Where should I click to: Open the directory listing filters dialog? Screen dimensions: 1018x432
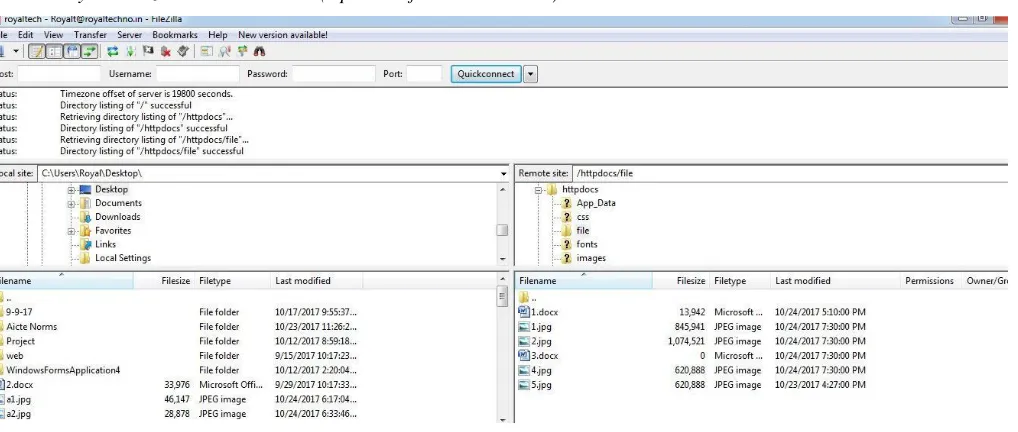(206, 51)
